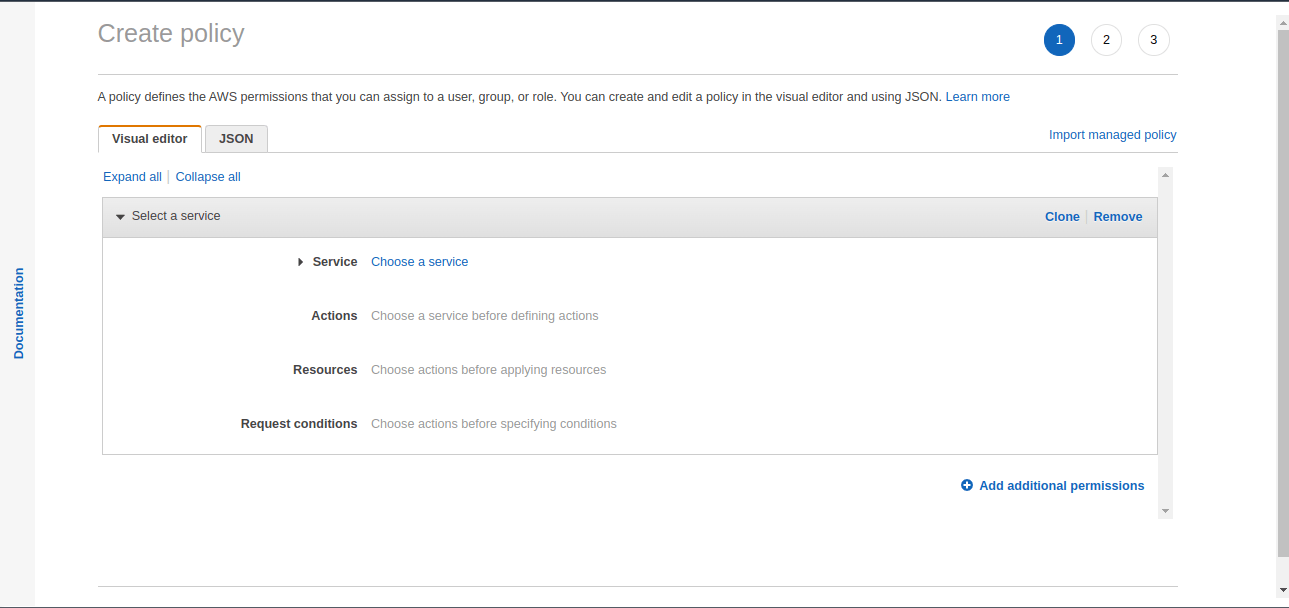Click the Actions label
Screen dimensions: 1289x608
coord(334,316)
